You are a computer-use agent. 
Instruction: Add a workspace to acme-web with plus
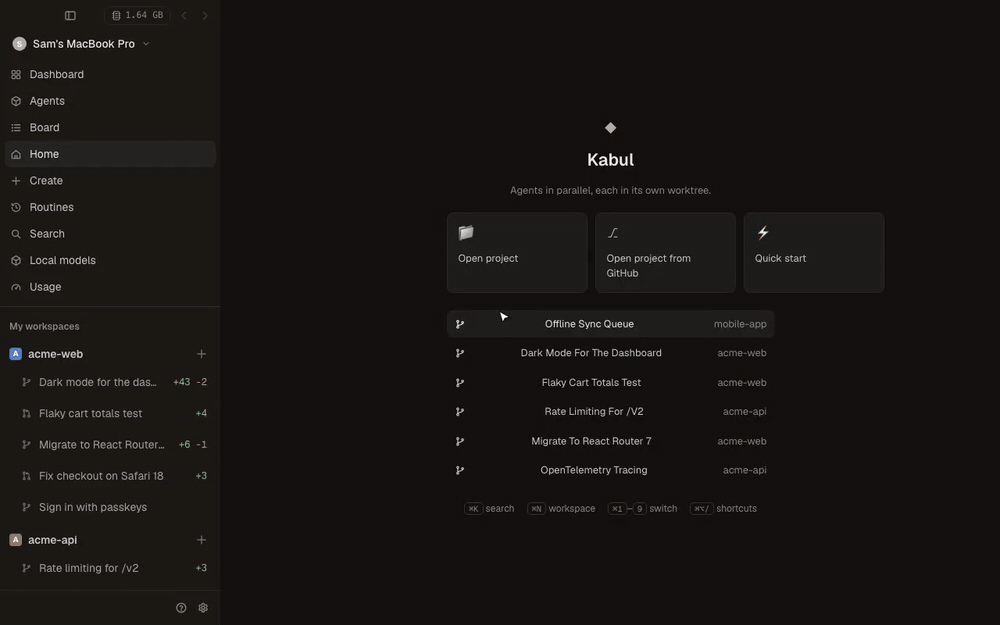[x=202, y=354]
